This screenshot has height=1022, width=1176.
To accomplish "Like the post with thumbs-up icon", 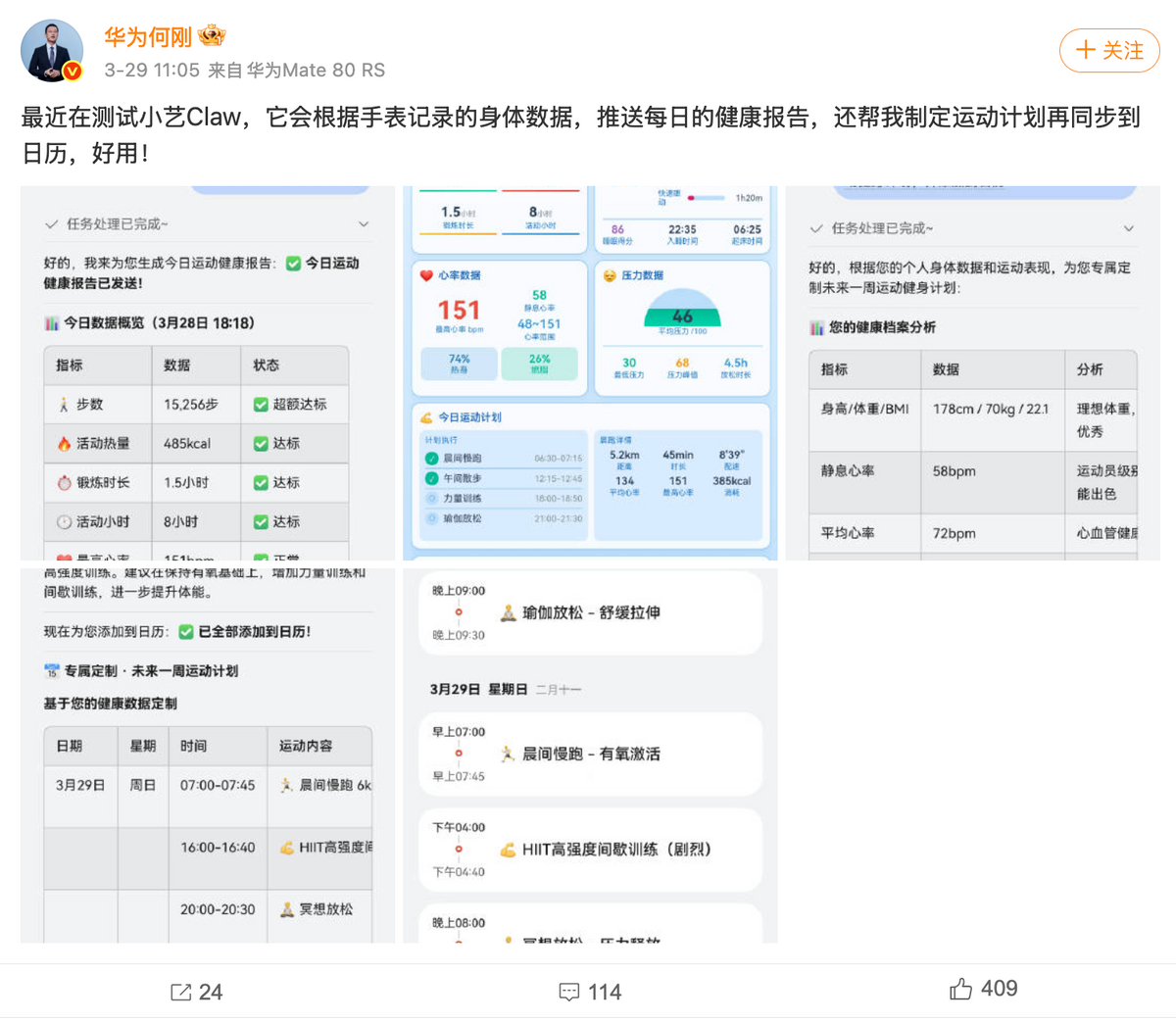I will [x=960, y=989].
